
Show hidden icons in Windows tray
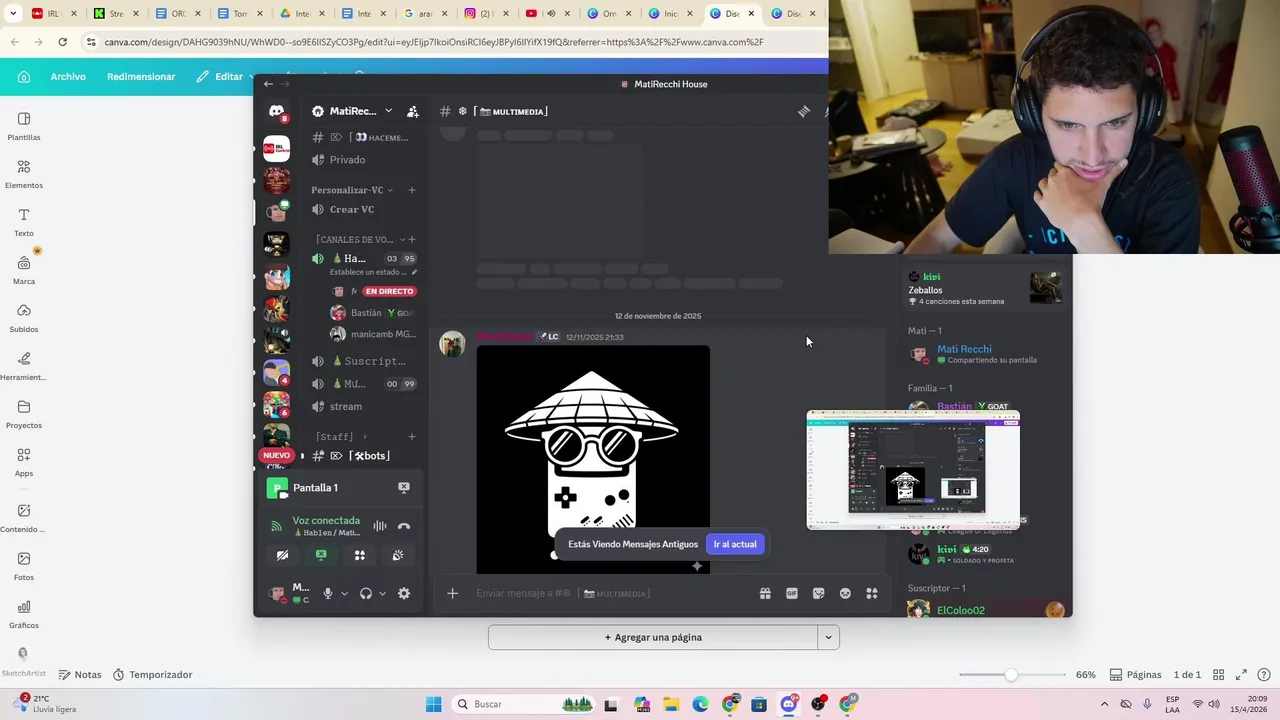(1104, 704)
